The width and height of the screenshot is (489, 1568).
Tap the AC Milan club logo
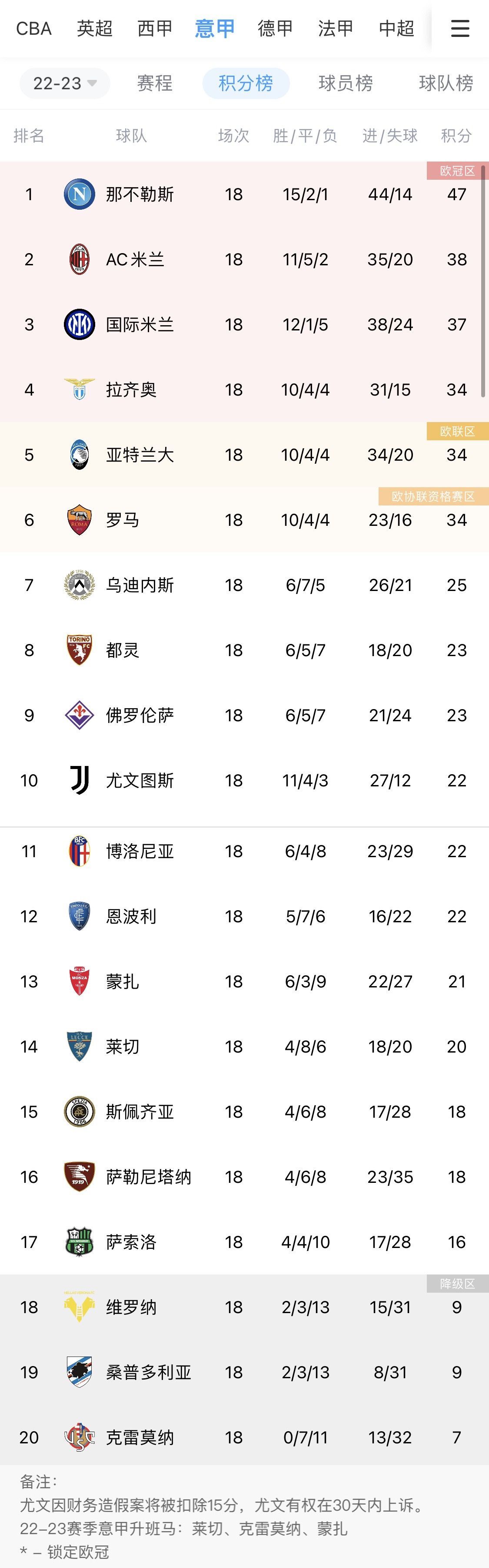click(79, 259)
